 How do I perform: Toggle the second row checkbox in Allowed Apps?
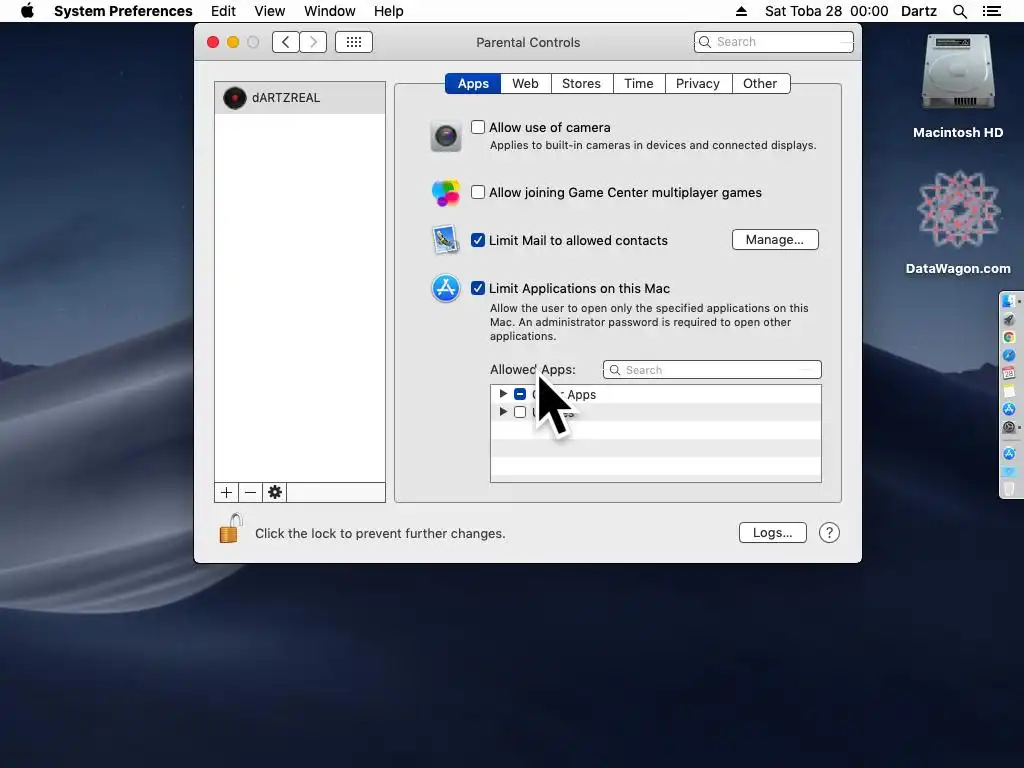tap(520, 412)
